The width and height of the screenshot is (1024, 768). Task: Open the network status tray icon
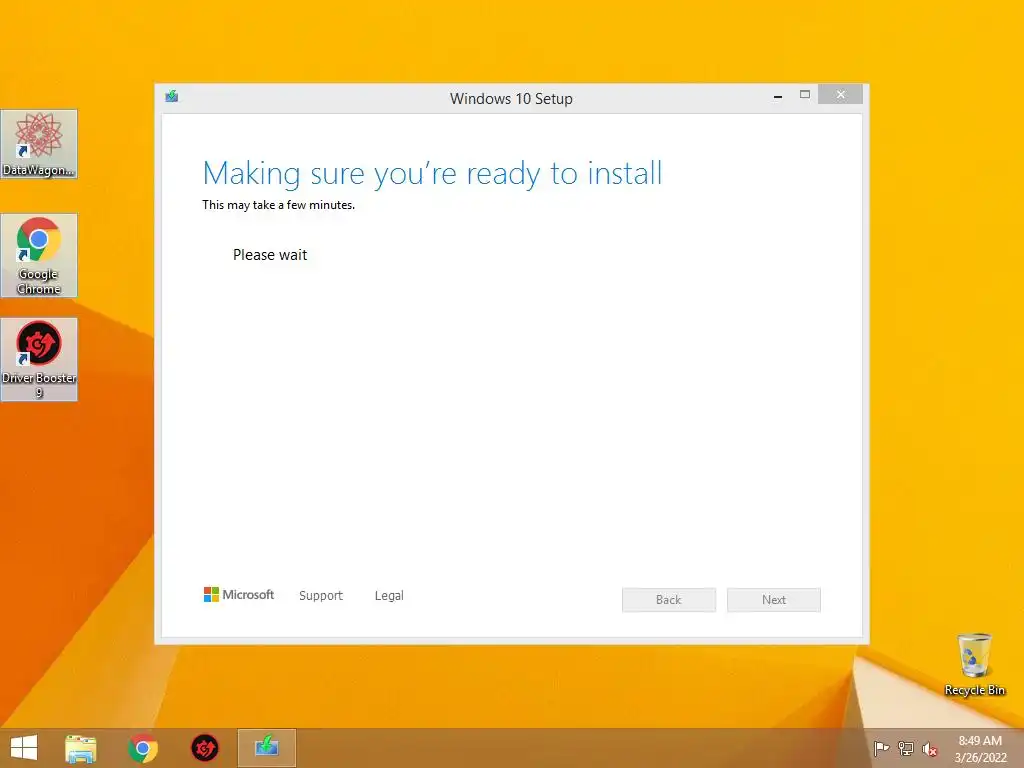(906, 749)
